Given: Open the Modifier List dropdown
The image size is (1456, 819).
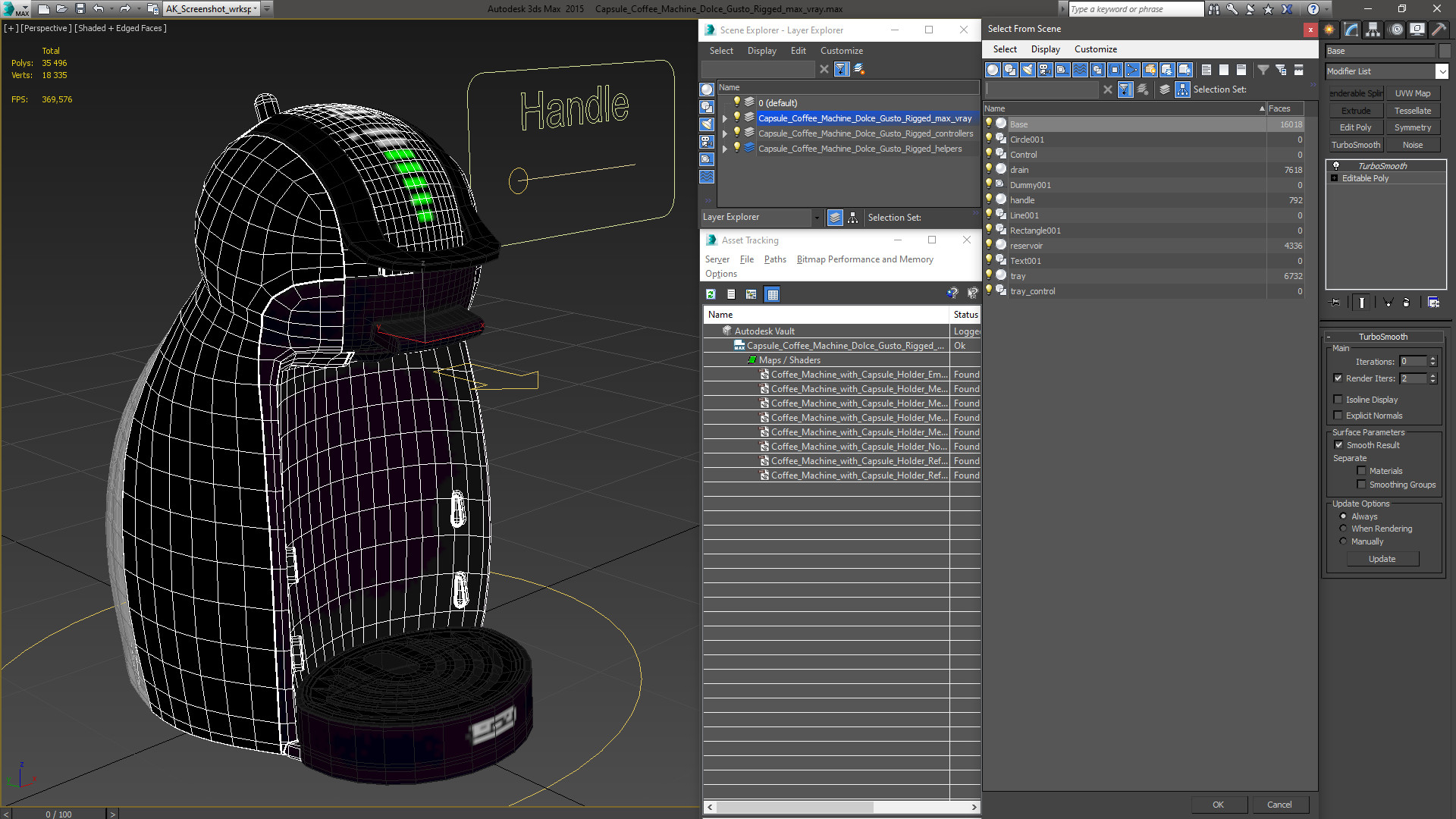Looking at the screenshot, I should [x=1442, y=71].
